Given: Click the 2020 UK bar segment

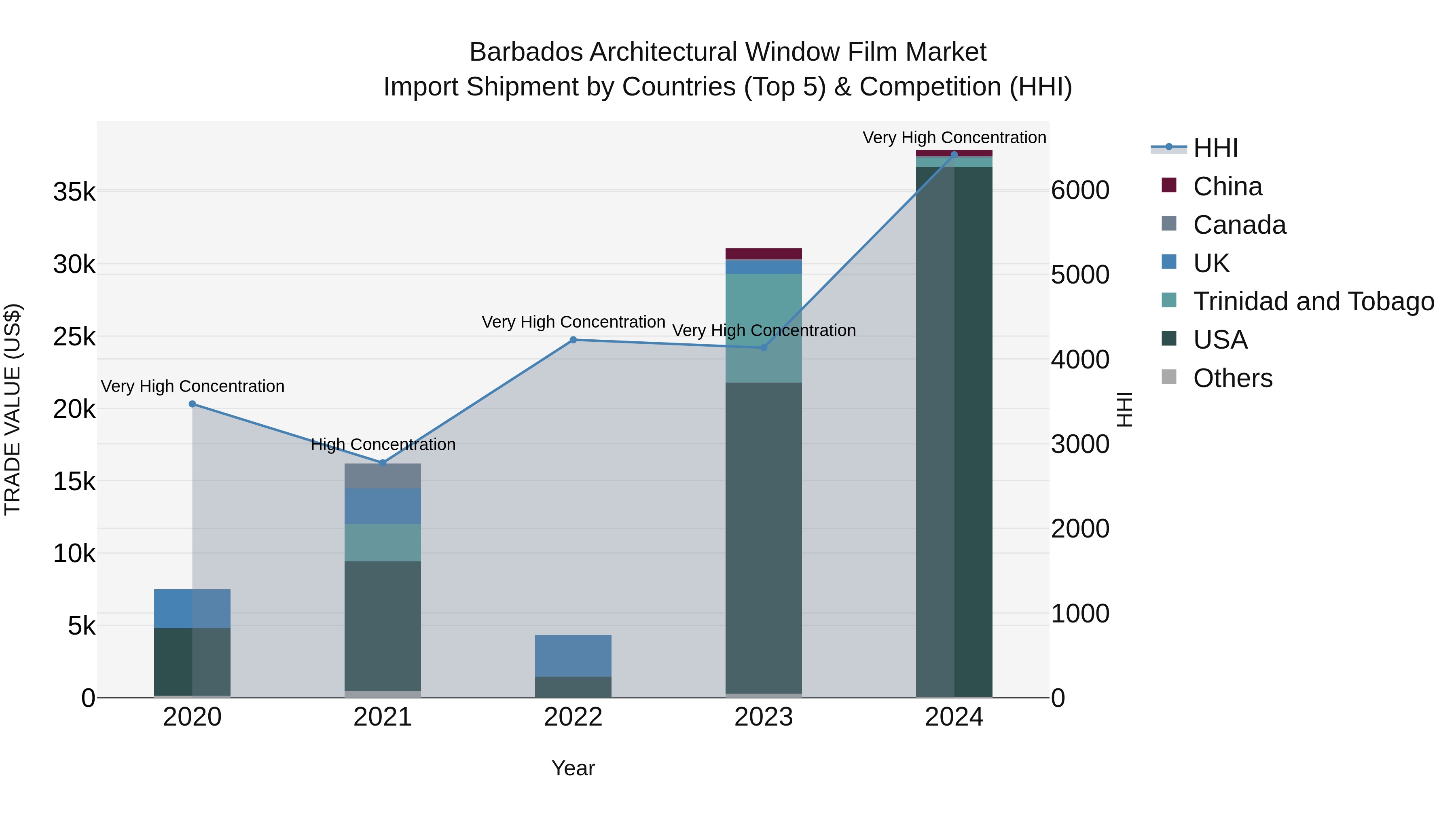Looking at the screenshot, I should coord(192,609).
